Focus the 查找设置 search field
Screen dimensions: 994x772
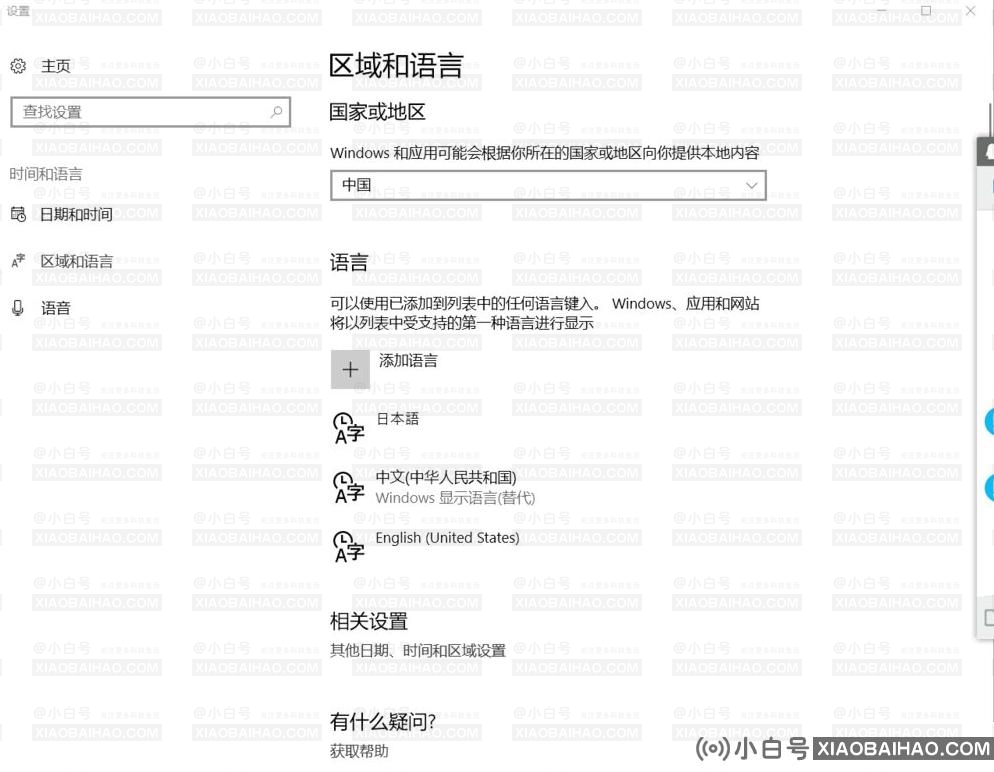click(151, 112)
